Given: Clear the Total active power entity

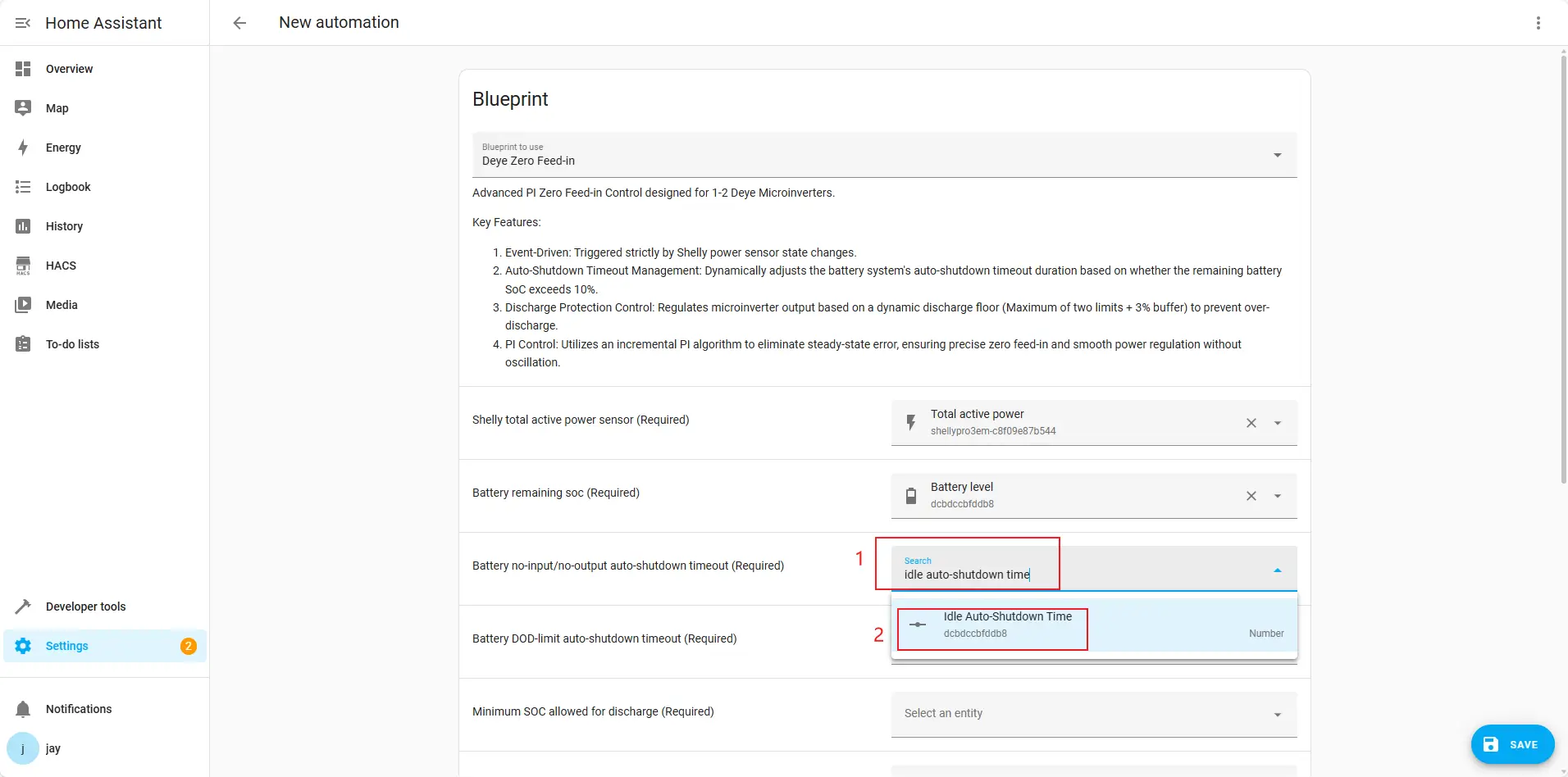Looking at the screenshot, I should pos(1251,423).
